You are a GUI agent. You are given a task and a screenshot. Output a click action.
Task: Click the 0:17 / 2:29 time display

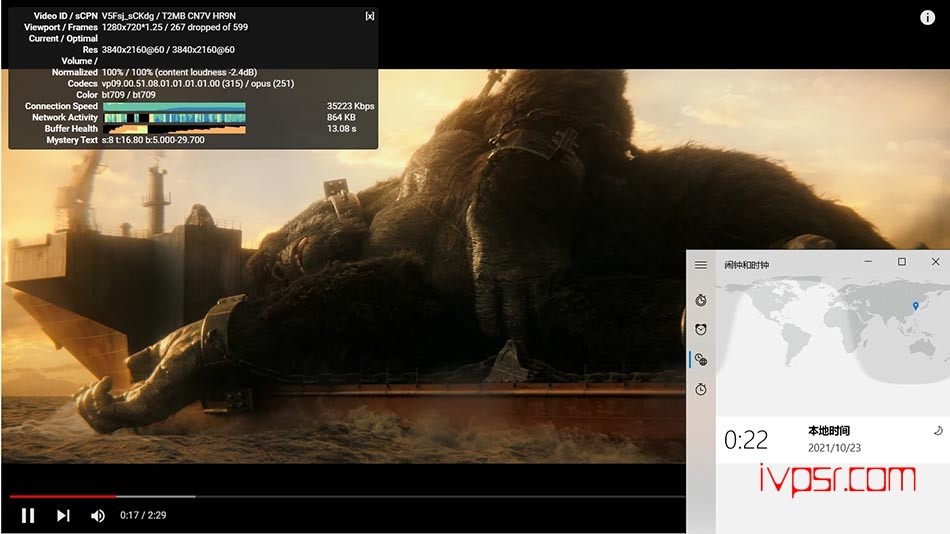point(143,515)
